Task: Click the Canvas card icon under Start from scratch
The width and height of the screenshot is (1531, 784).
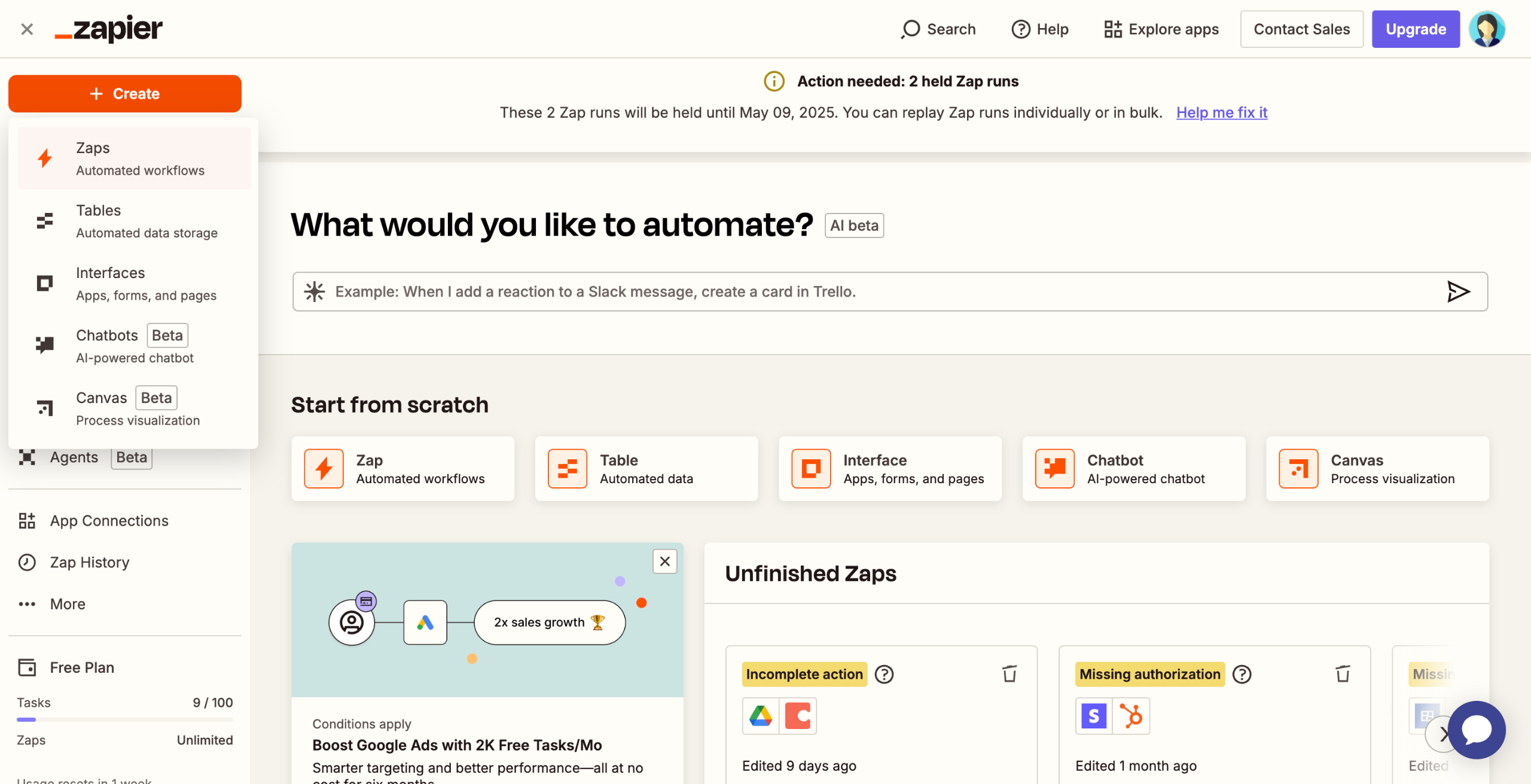Action: 1298,469
